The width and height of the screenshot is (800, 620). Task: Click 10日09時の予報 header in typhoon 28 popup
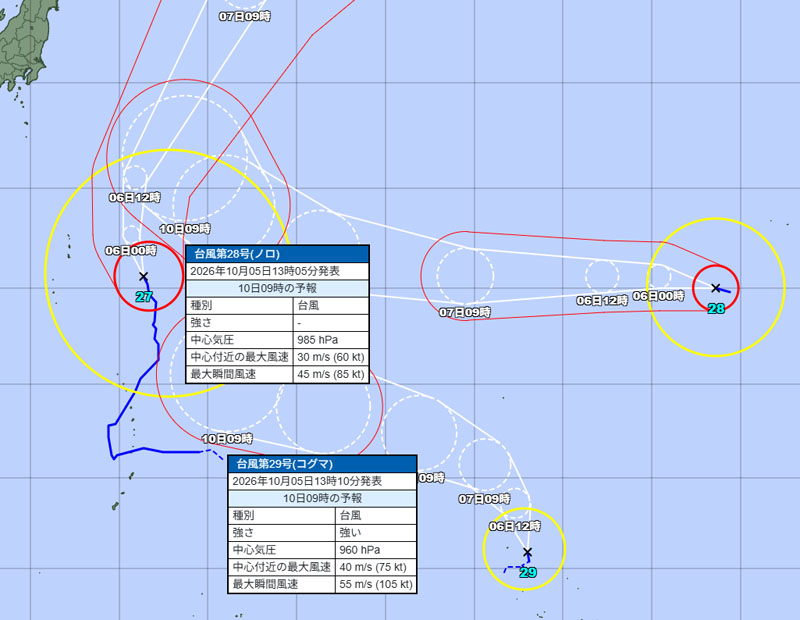278,288
